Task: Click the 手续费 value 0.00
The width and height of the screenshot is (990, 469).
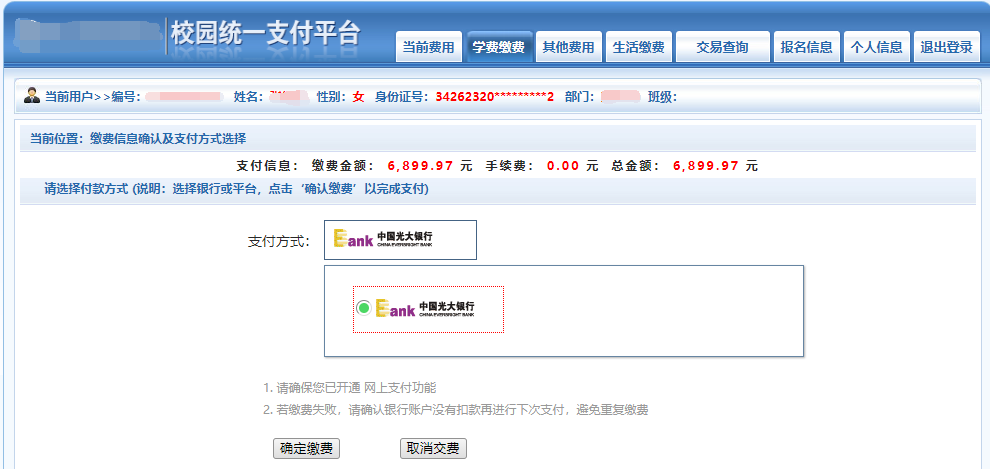Action: [563, 166]
